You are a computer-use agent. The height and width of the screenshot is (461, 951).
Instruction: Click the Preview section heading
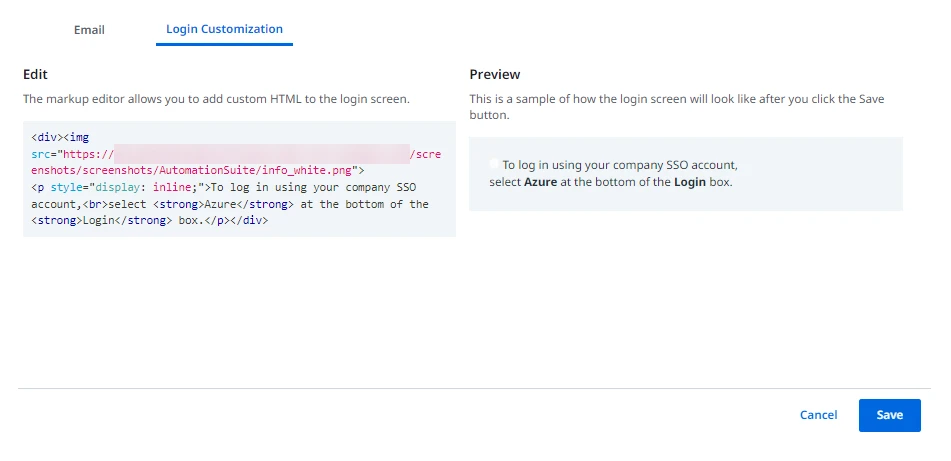[x=495, y=74]
